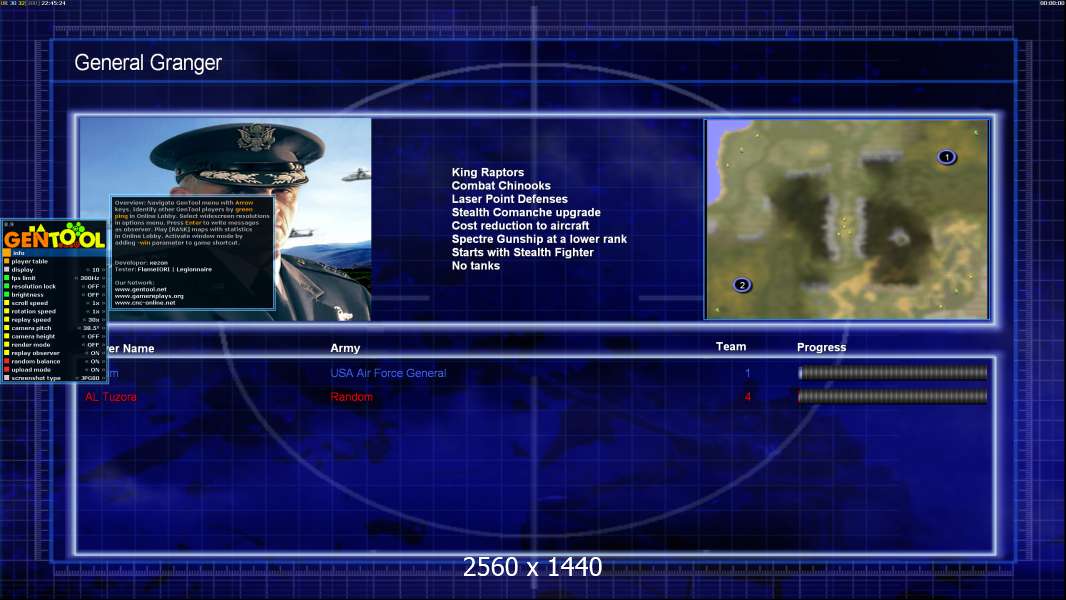Click the GenTool logo in the menu
Viewport: 1066px width, 600px height.
click(x=54, y=236)
